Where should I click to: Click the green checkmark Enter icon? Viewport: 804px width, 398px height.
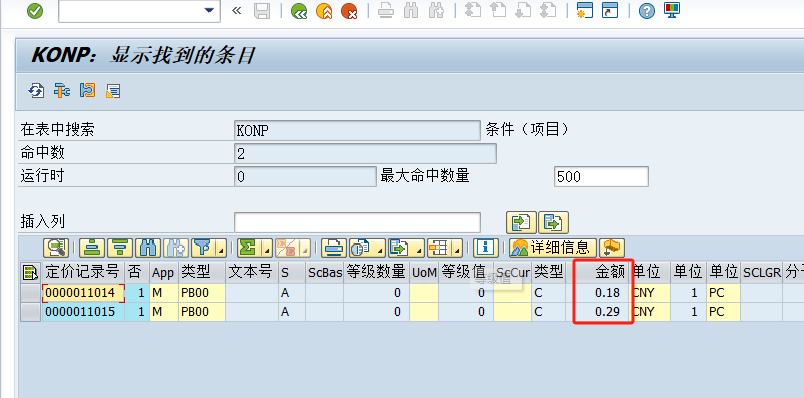tap(35, 11)
